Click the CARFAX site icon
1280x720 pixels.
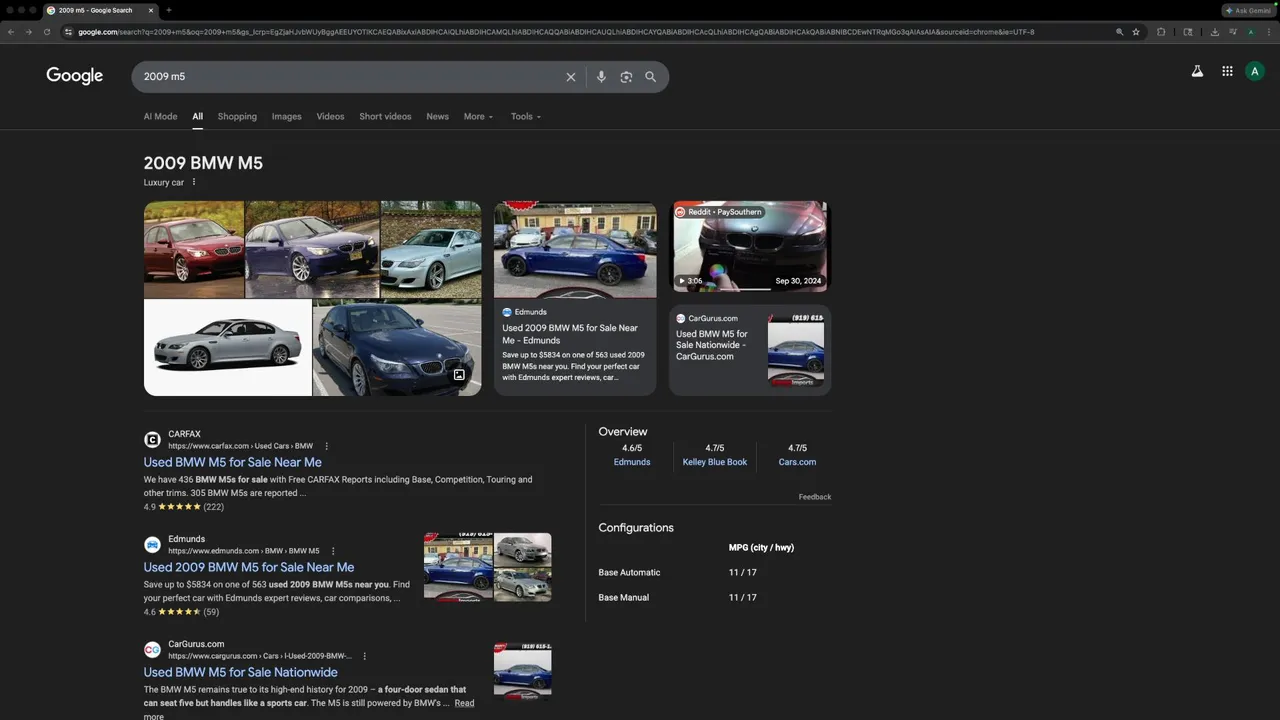[152, 440]
